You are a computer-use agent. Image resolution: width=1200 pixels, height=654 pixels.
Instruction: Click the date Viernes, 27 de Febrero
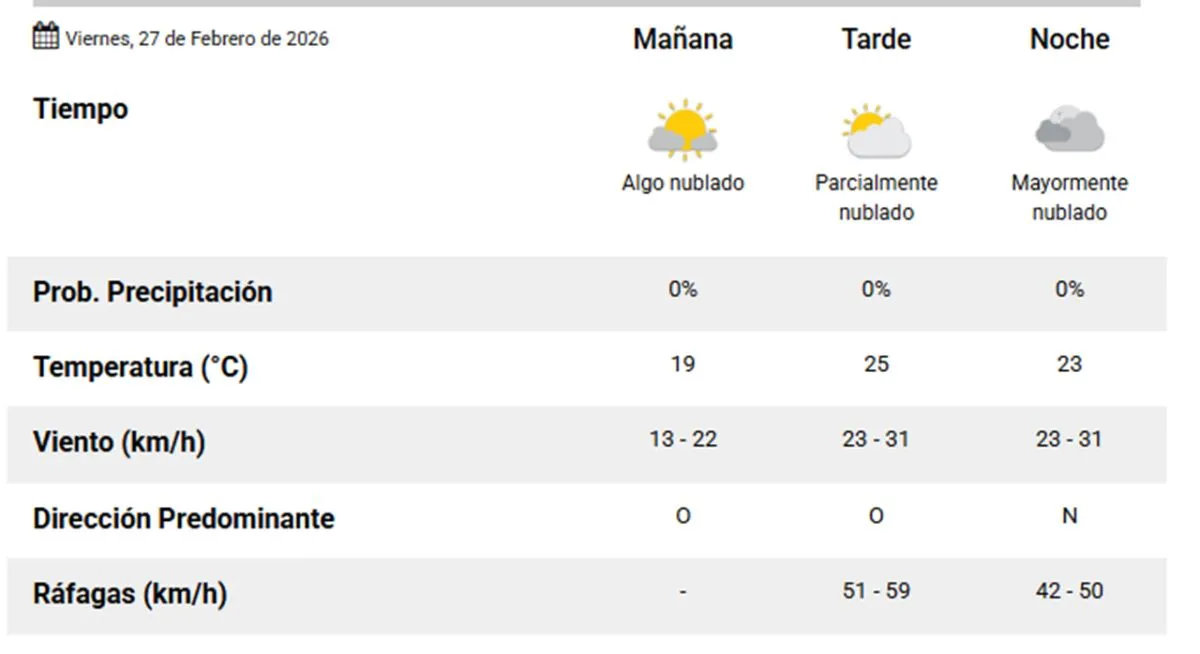[197, 39]
